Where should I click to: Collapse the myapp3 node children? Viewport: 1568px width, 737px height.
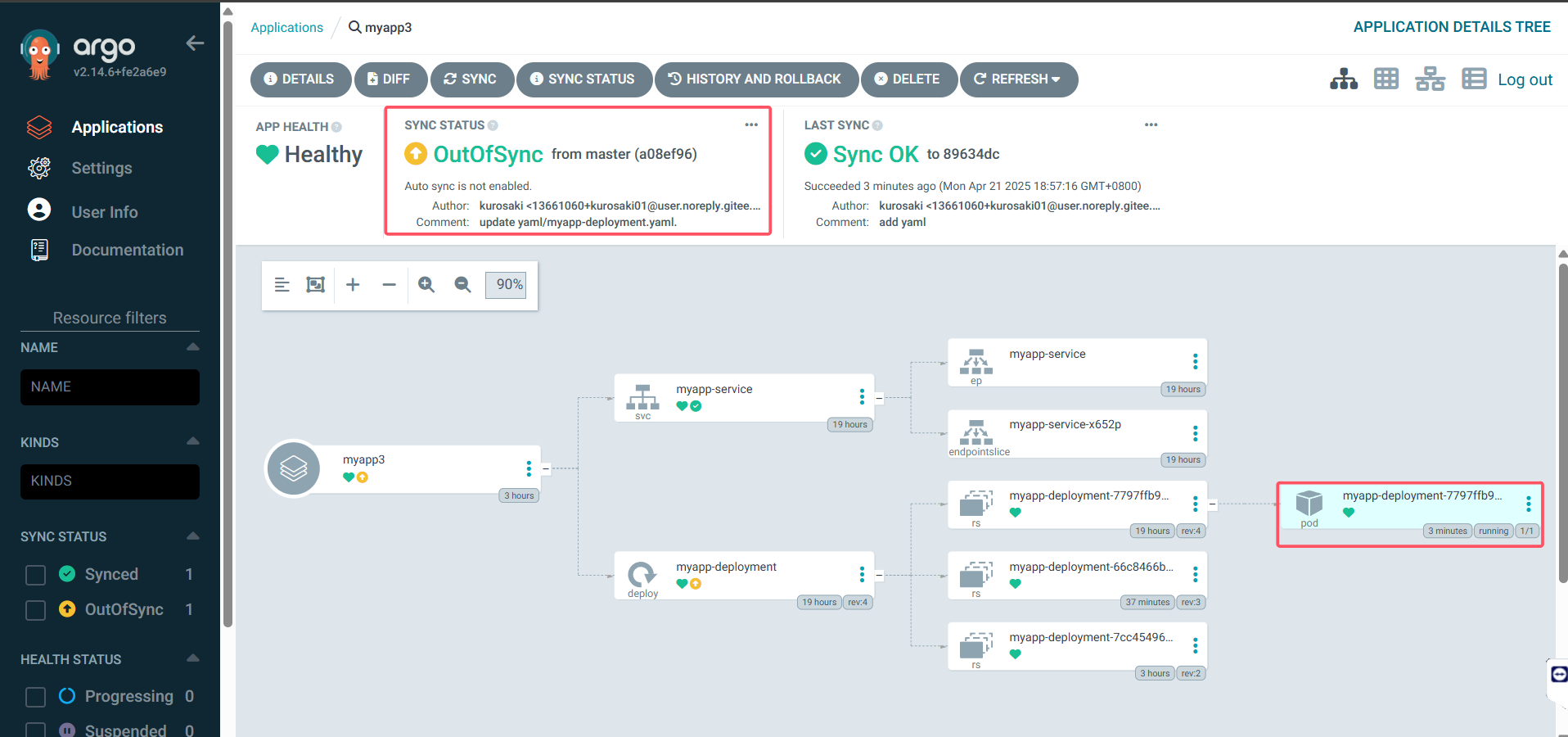point(546,469)
